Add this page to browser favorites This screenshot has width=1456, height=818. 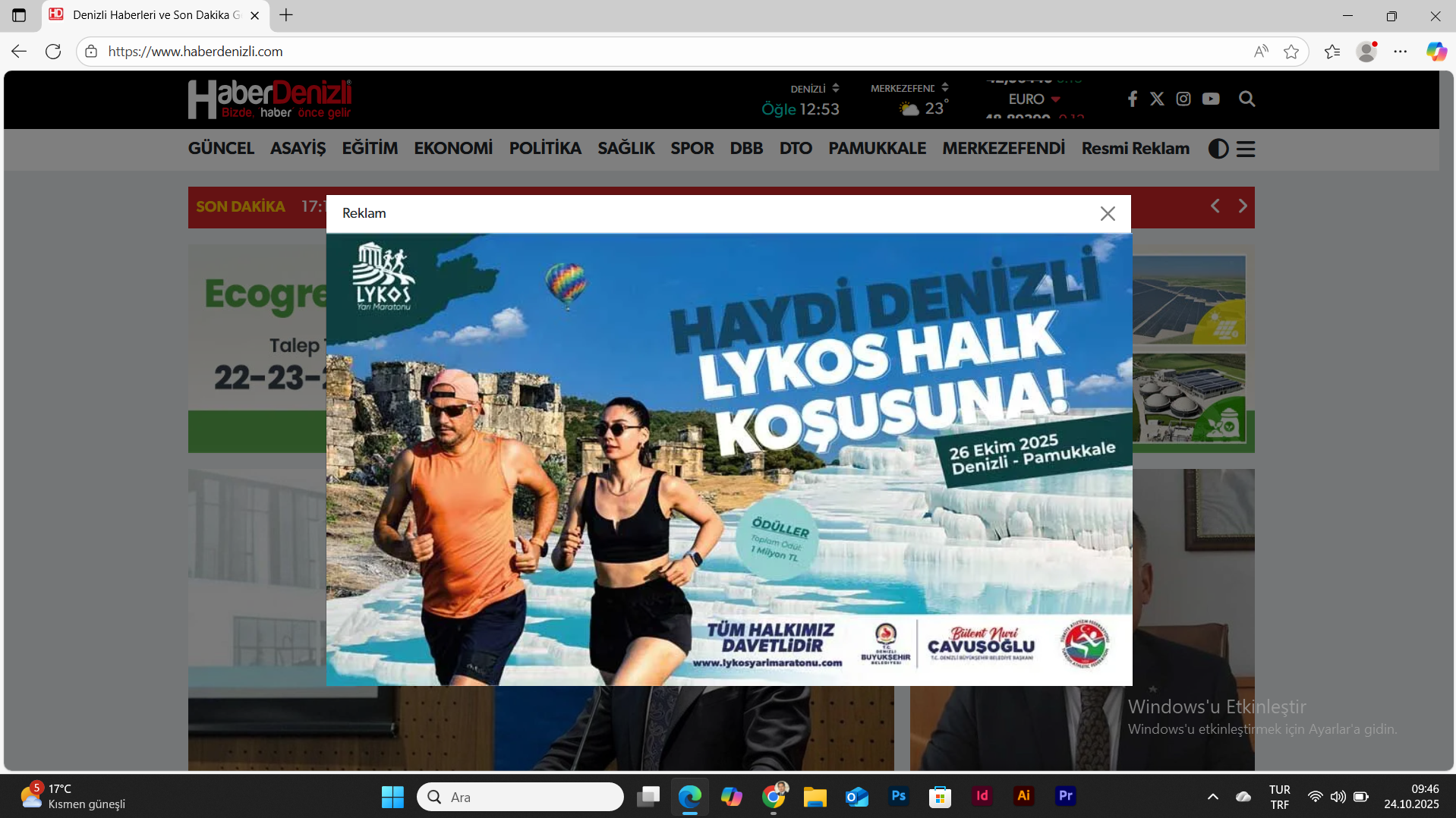click(1291, 52)
